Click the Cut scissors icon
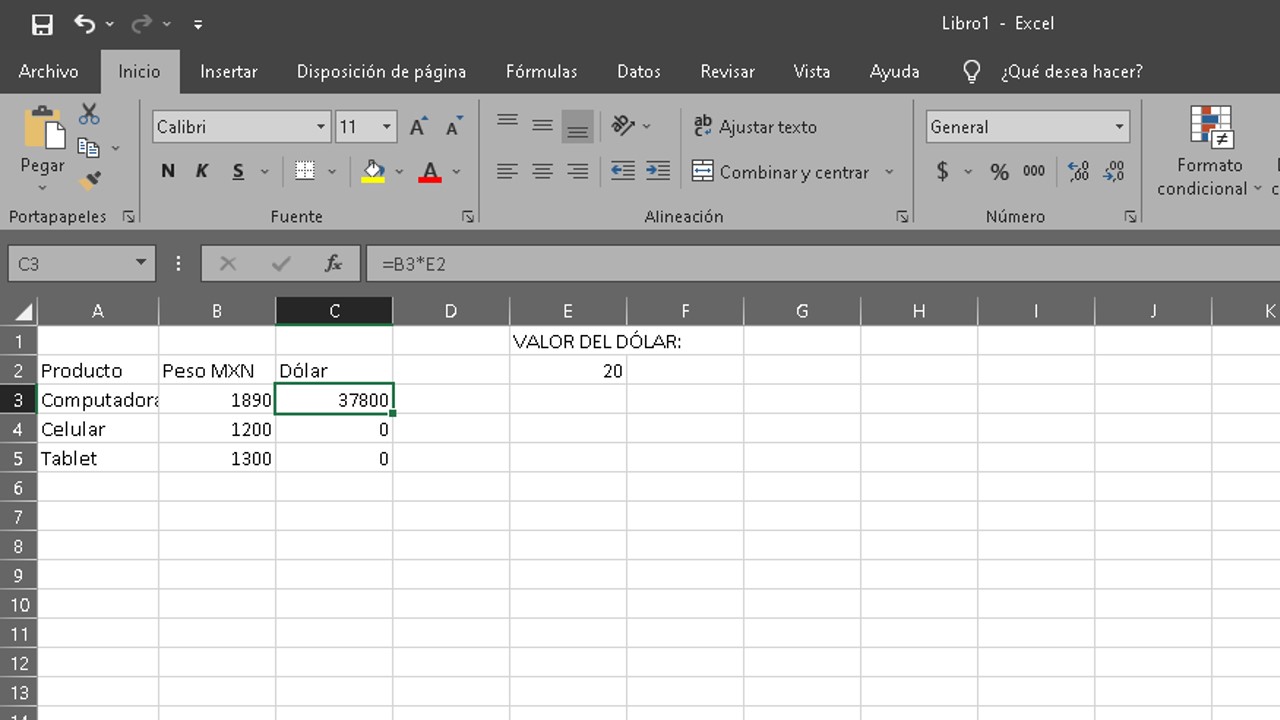The height and width of the screenshot is (720, 1280). [89, 114]
